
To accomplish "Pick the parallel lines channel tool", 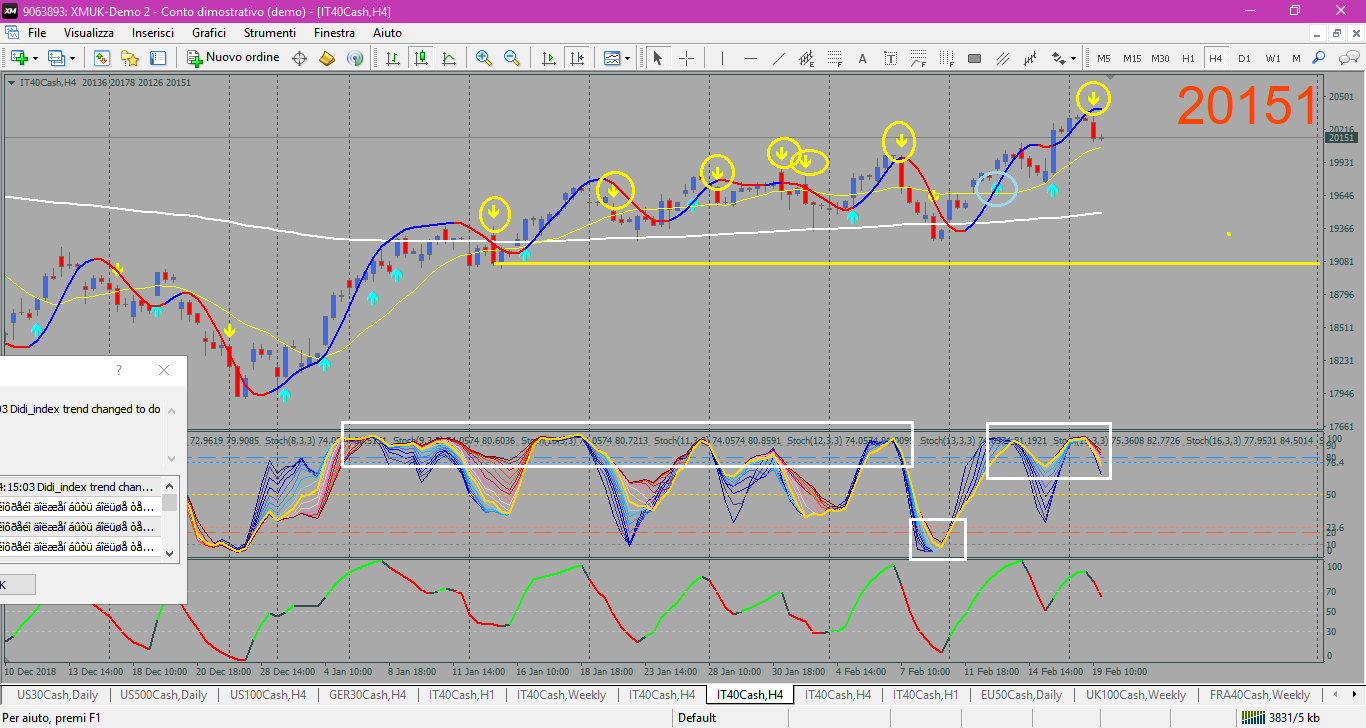I will (x=1003, y=58).
